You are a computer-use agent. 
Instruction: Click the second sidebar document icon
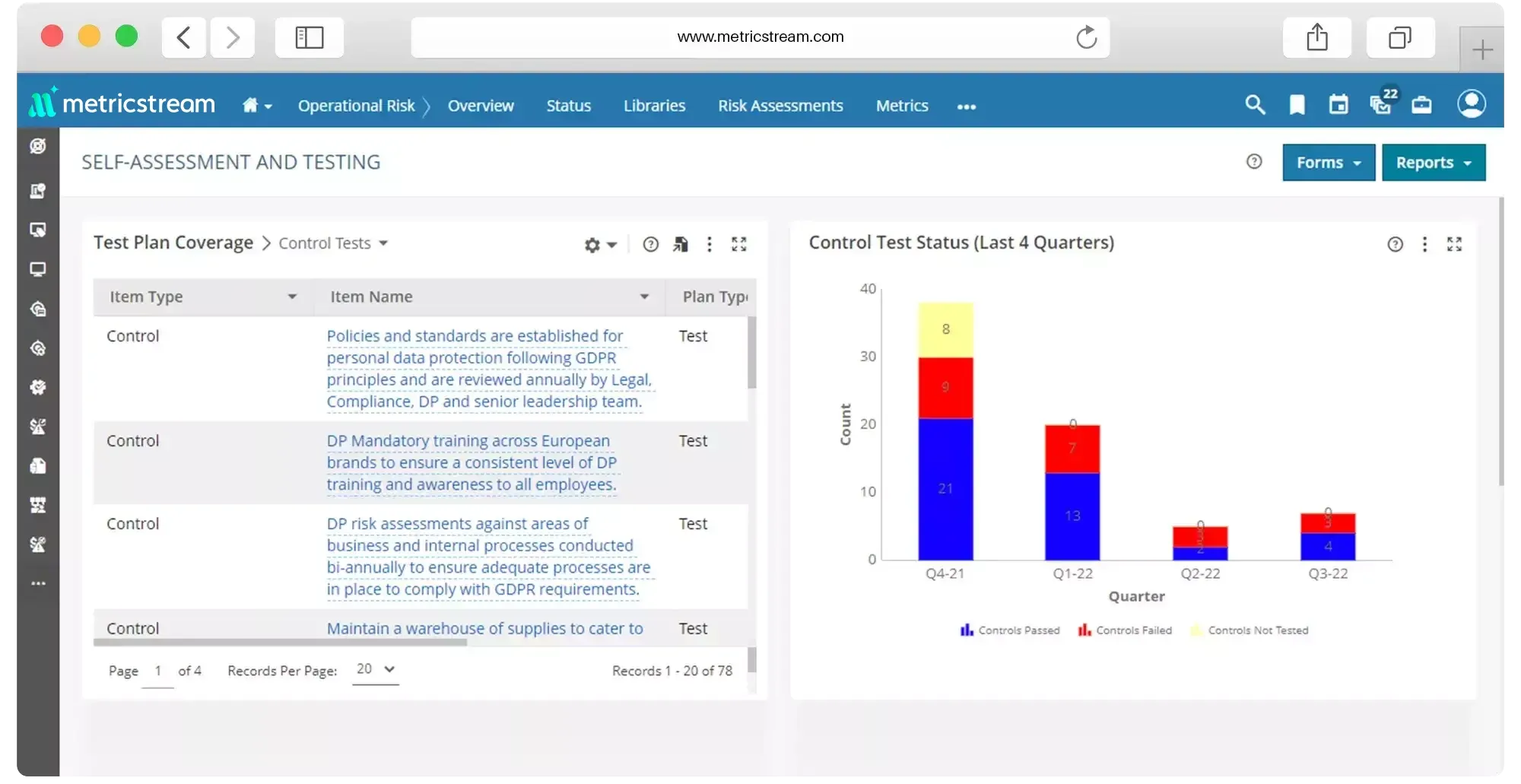pyautogui.click(x=38, y=190)
